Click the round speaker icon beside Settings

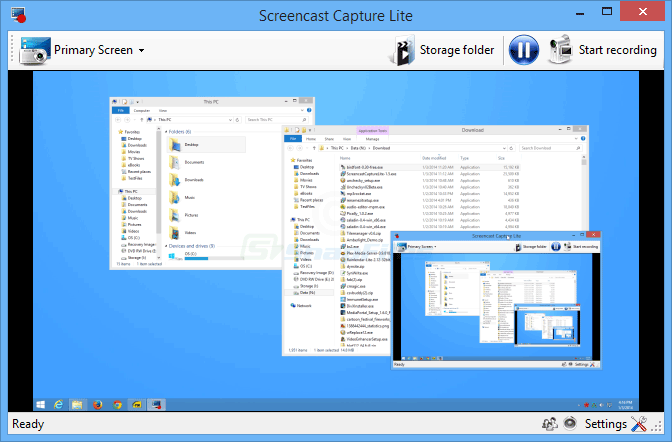(x=570, y=423)
